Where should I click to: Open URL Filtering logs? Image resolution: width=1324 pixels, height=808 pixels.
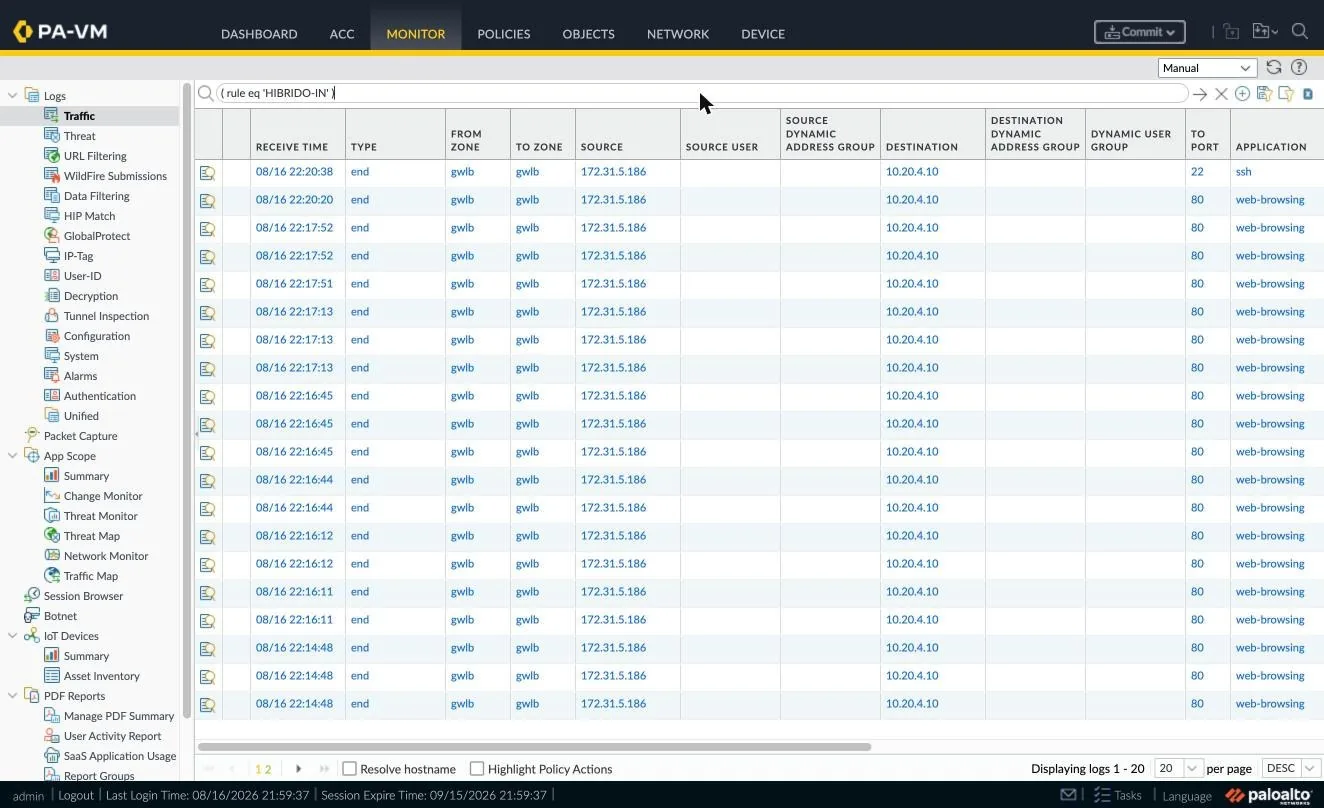95,156
